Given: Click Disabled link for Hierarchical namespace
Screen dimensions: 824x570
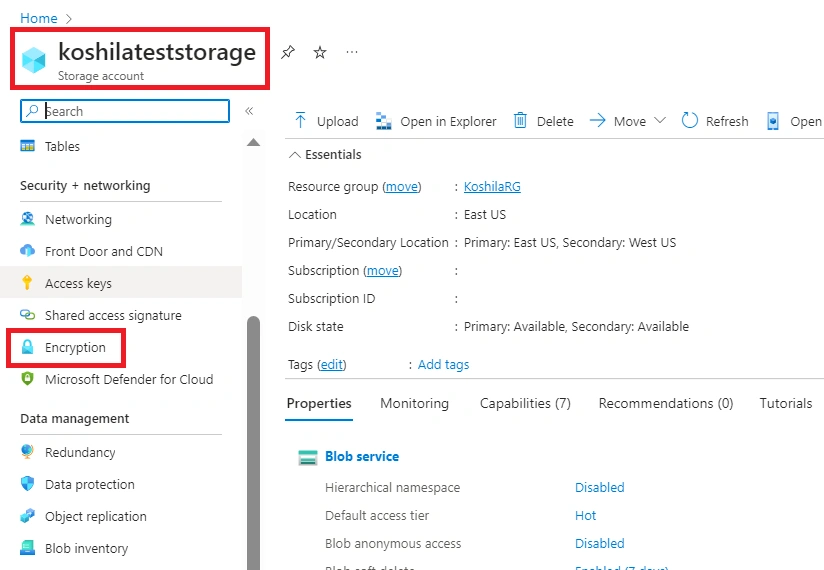Looking at the screenshot, I should [600, 488].
